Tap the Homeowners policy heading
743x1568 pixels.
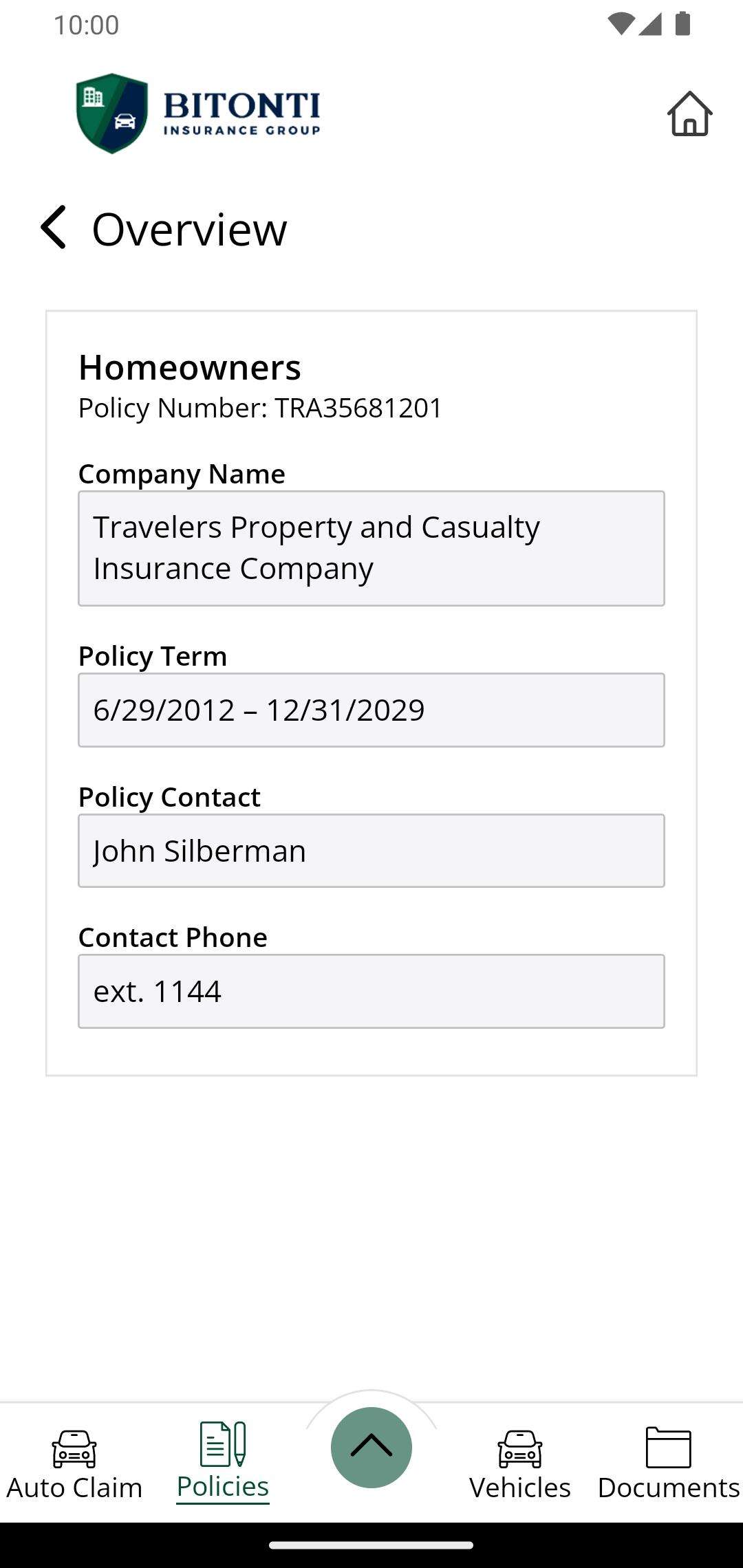tap(190, 367)
